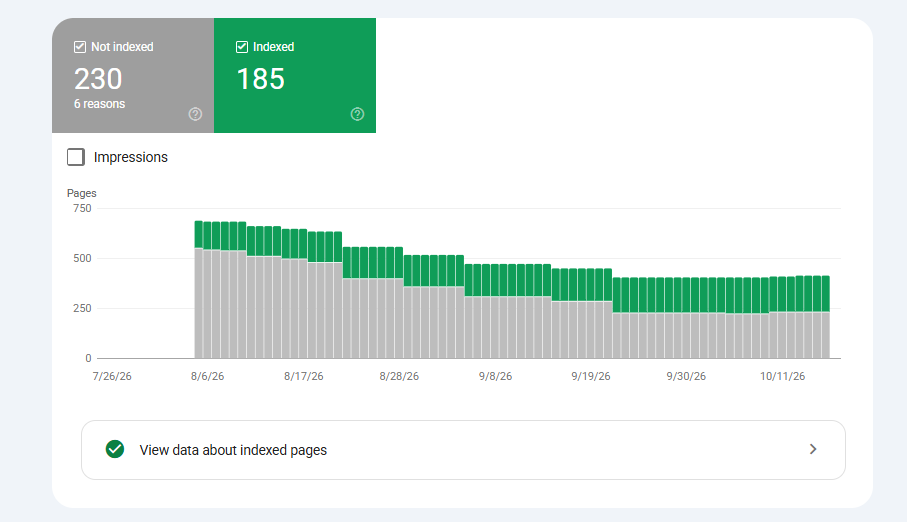Click the Impressions label text

(131, 157)
